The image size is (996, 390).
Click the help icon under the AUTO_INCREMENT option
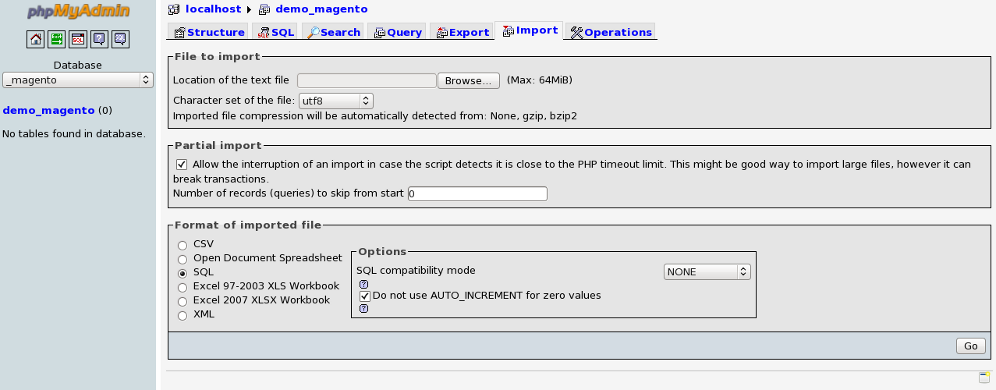click(363, 308)
